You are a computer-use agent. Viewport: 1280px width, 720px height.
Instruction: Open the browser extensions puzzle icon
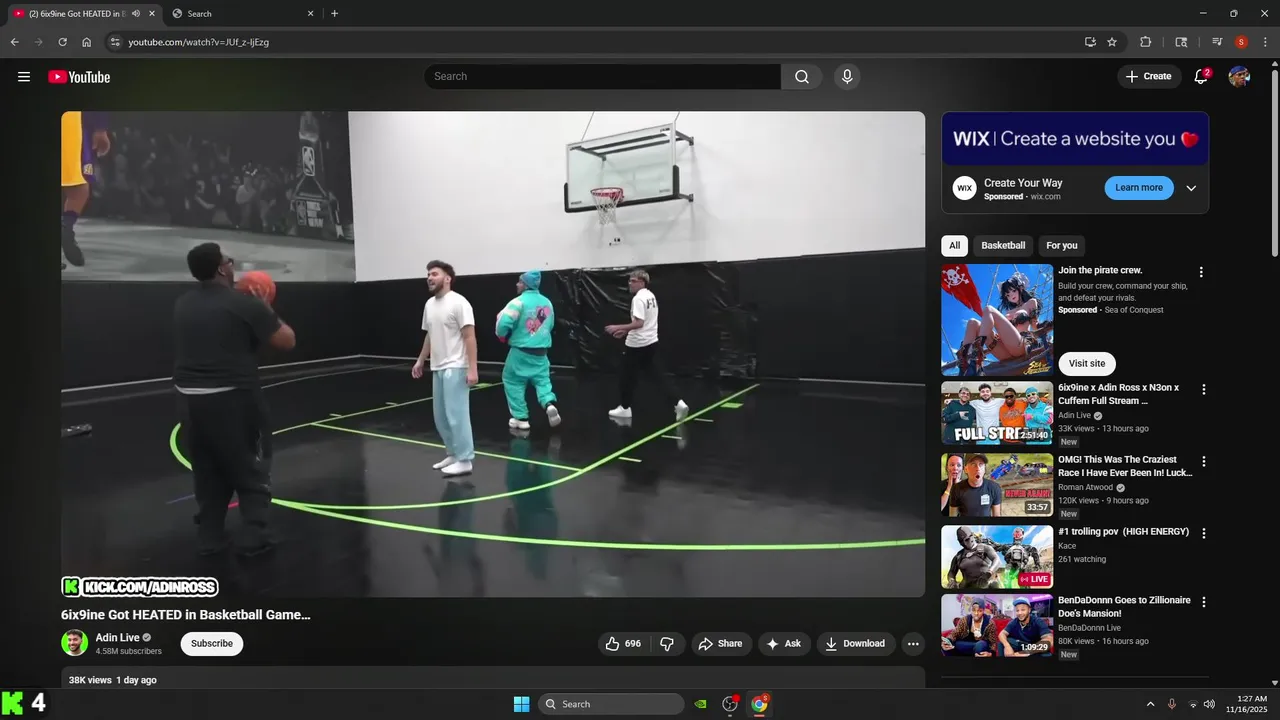click(x=1146, y=42)
